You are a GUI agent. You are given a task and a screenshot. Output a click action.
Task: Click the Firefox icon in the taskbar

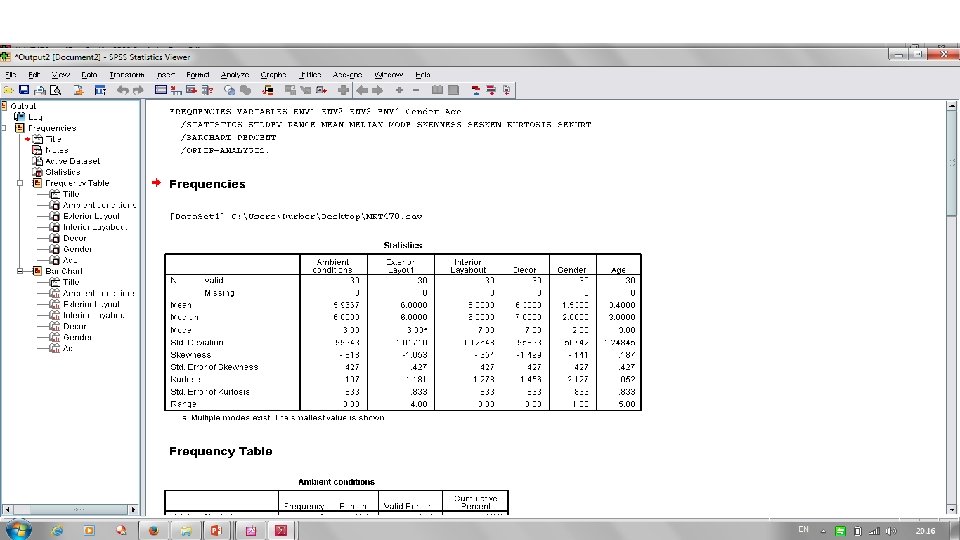pyautogui.click(x=153, y=530)
